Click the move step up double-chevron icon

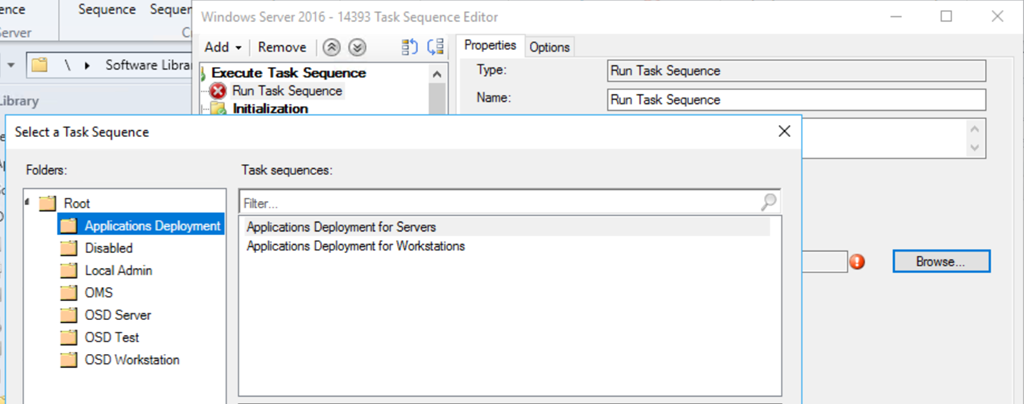click(x=330, y=47)
